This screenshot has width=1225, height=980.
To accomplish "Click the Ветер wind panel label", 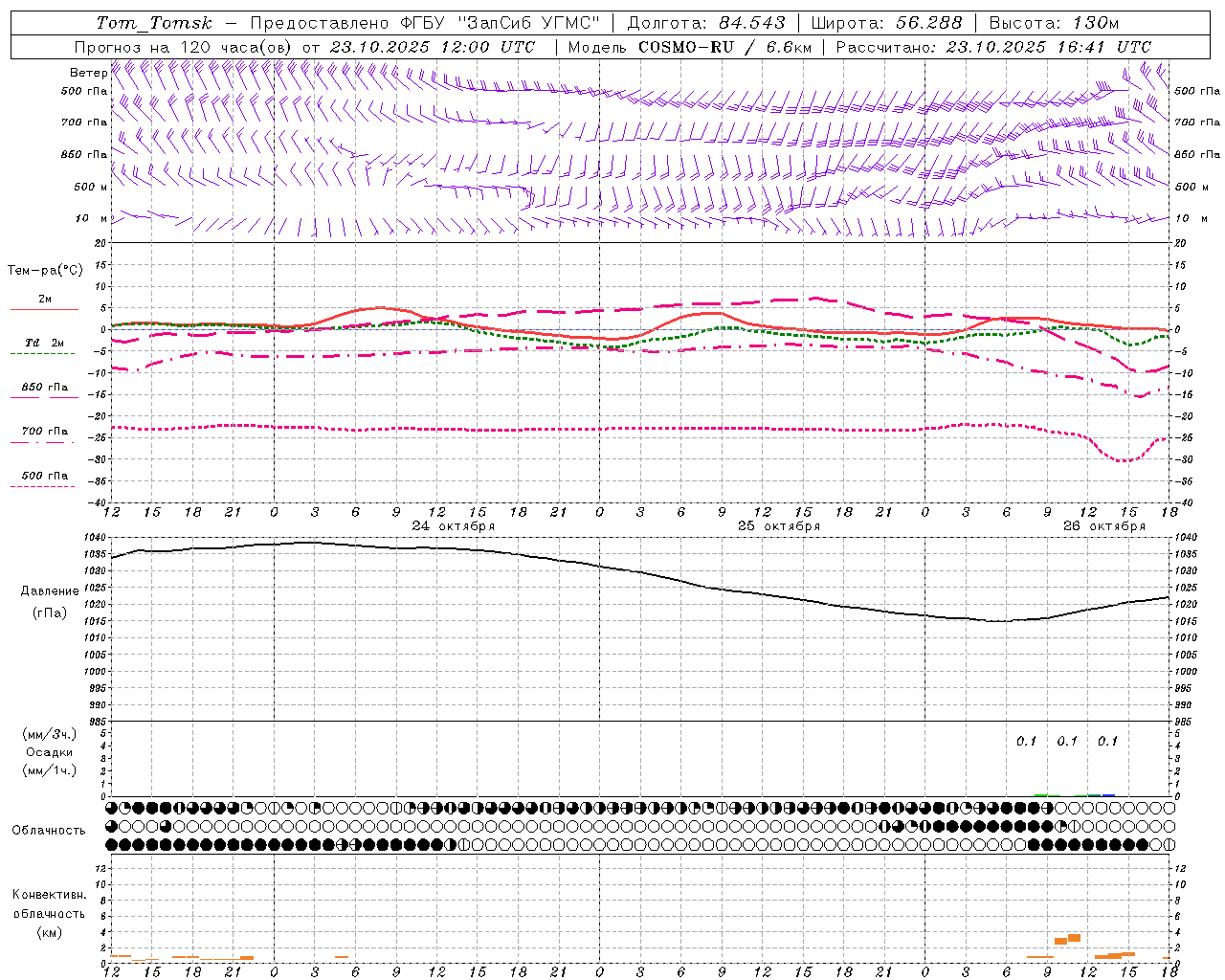I will click(x=88, y=73).
